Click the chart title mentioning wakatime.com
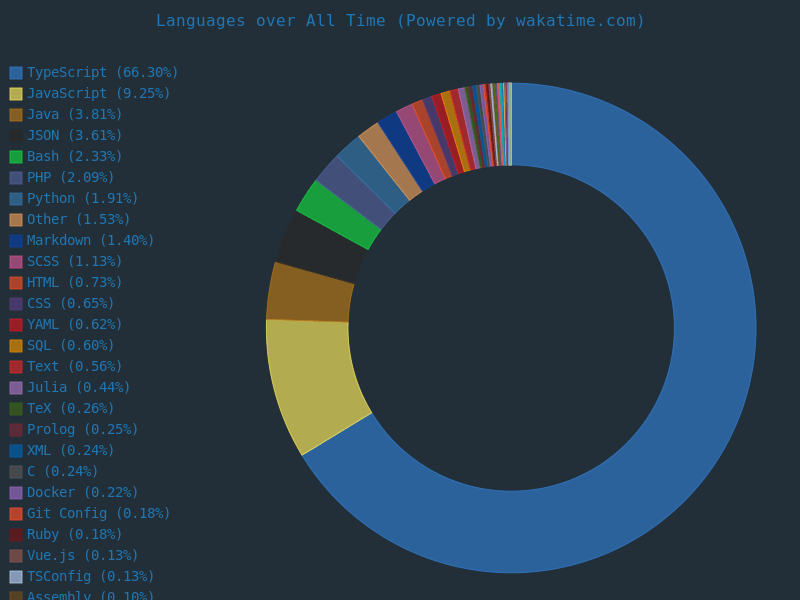Screen dimensions: 800x600 point(400,21)
